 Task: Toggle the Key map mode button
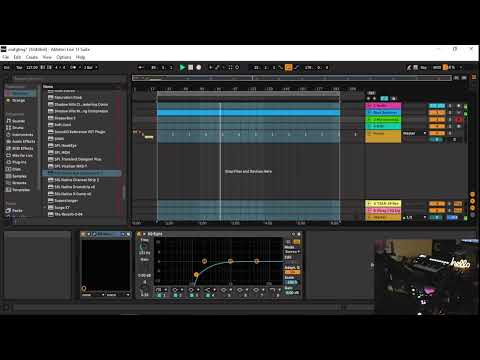(424, 67)
